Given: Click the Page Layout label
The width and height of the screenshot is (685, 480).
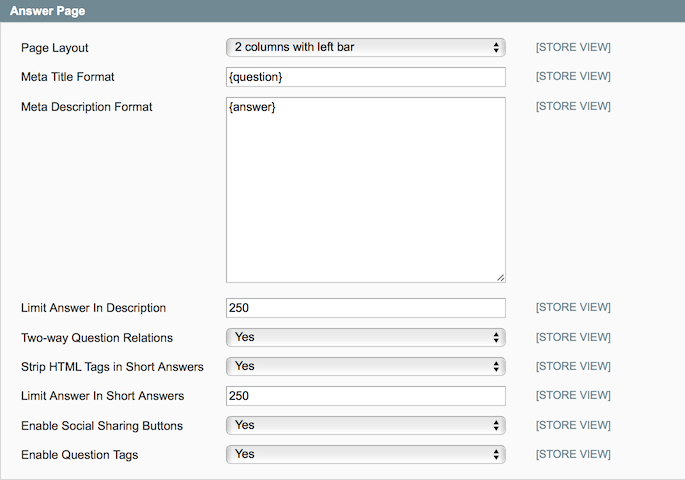Looking at the screenshot, I should point(55,48).
